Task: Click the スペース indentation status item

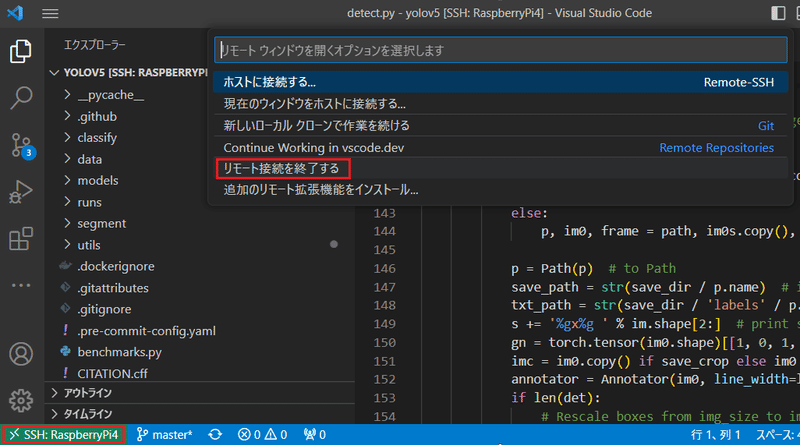Action: [x=777, y=435]
